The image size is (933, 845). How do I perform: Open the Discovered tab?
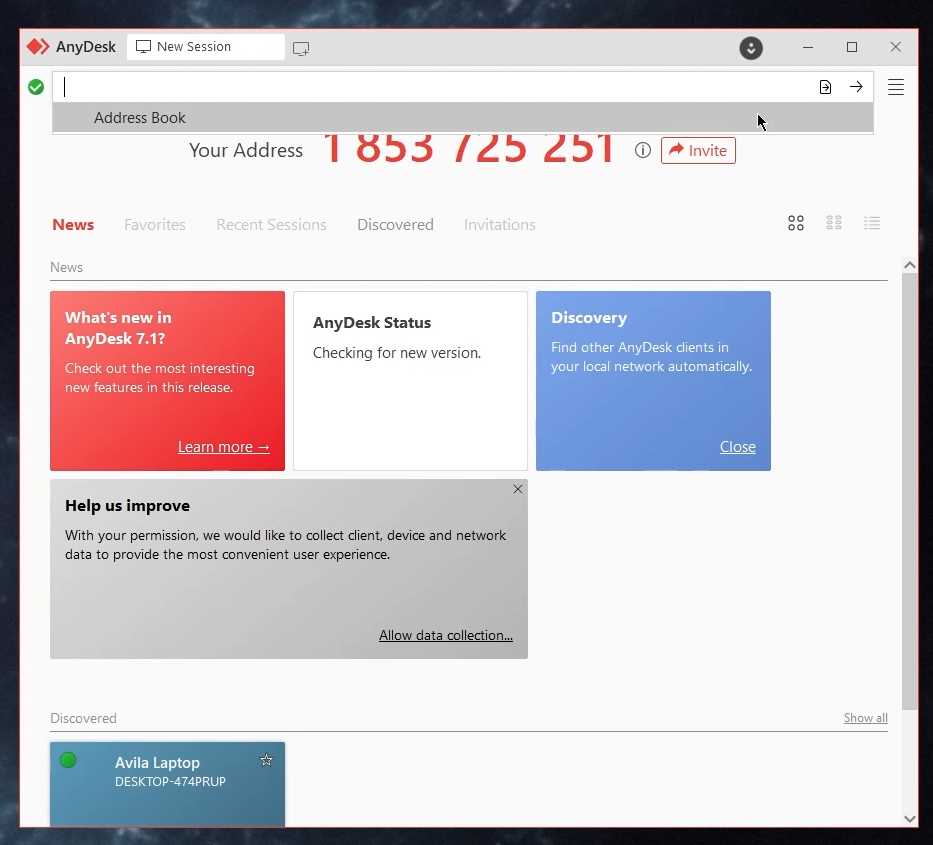coord(395,224)
